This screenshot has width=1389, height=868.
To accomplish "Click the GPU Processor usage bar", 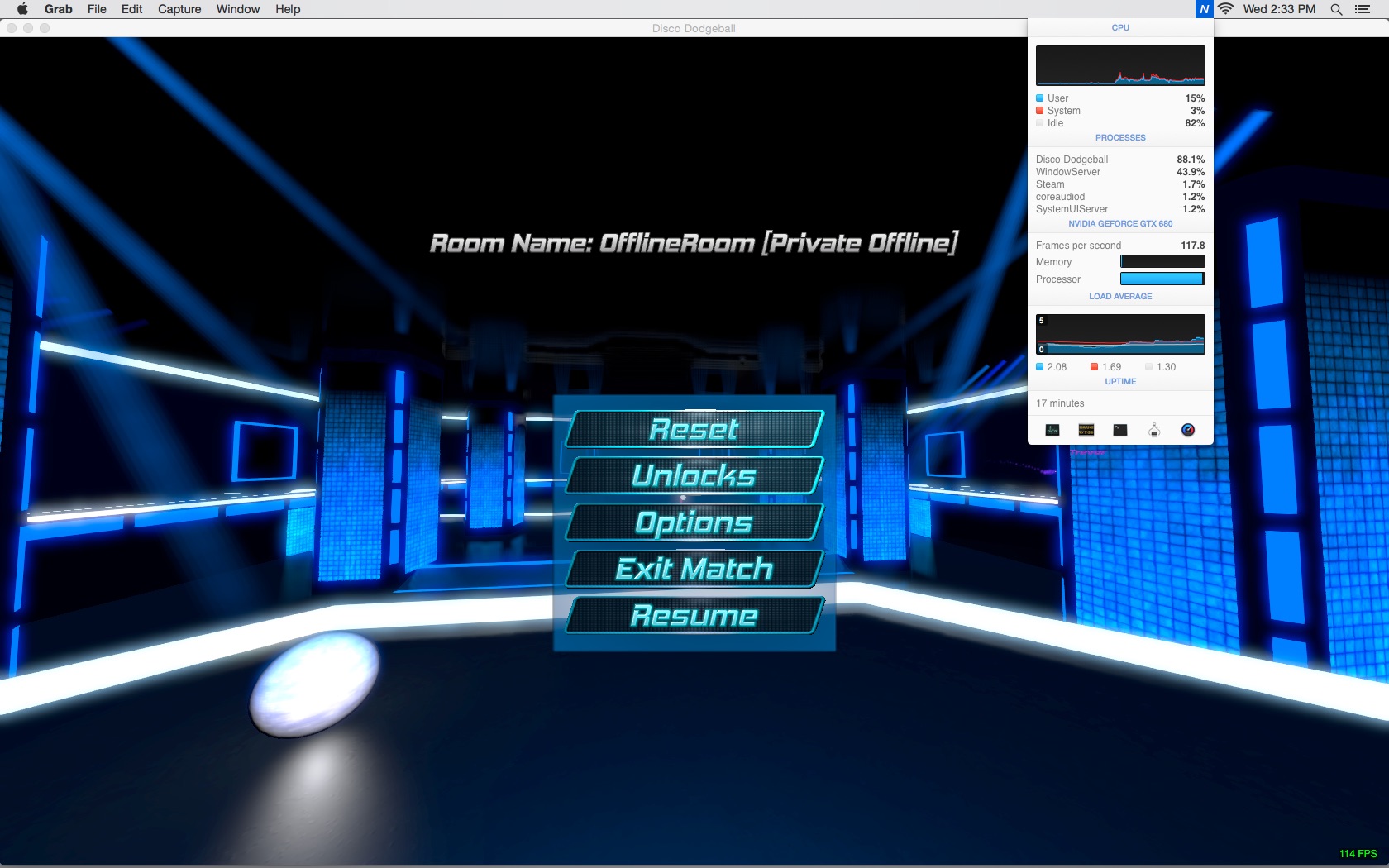I will click(1162, 279).
